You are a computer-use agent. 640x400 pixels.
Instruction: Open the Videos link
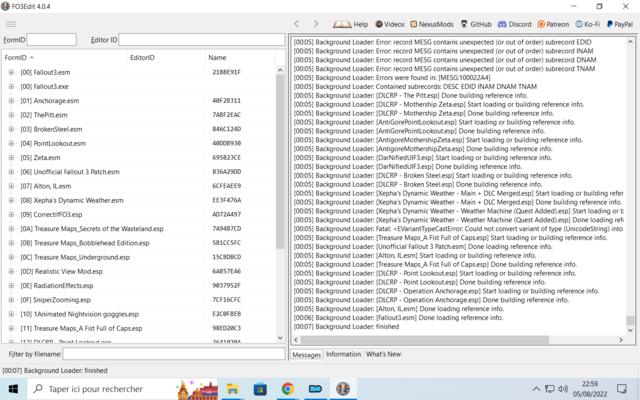click(x=390, y=24)
